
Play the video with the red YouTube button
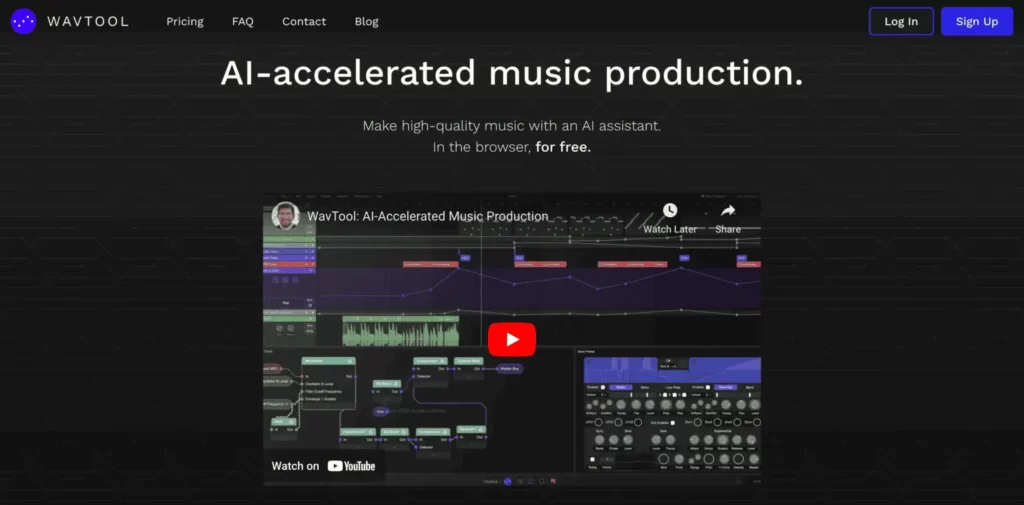[x=511, y=339]
